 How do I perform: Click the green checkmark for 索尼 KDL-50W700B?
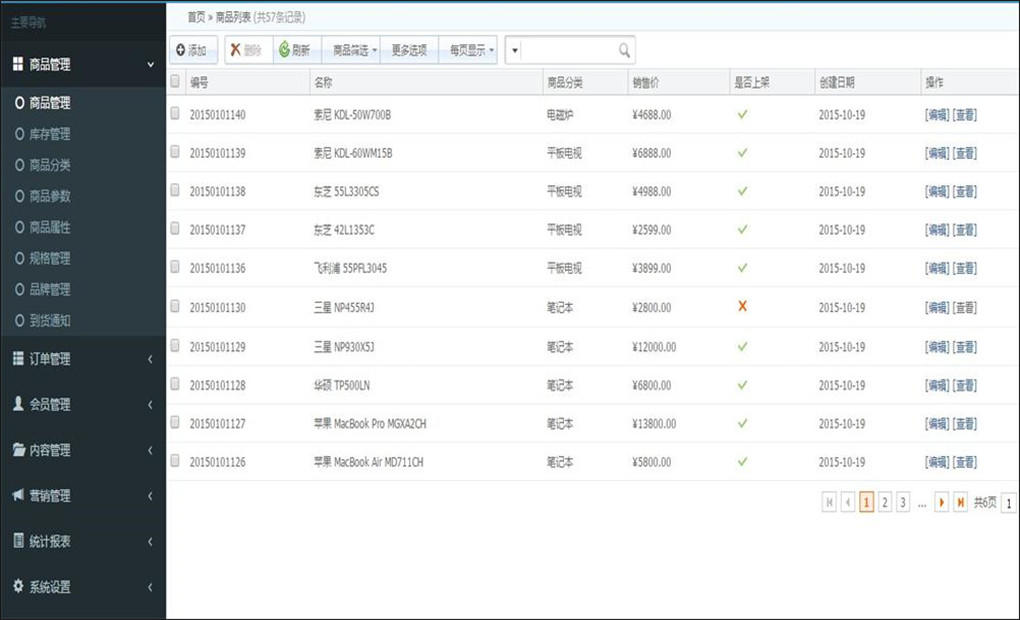coord(742,115)
